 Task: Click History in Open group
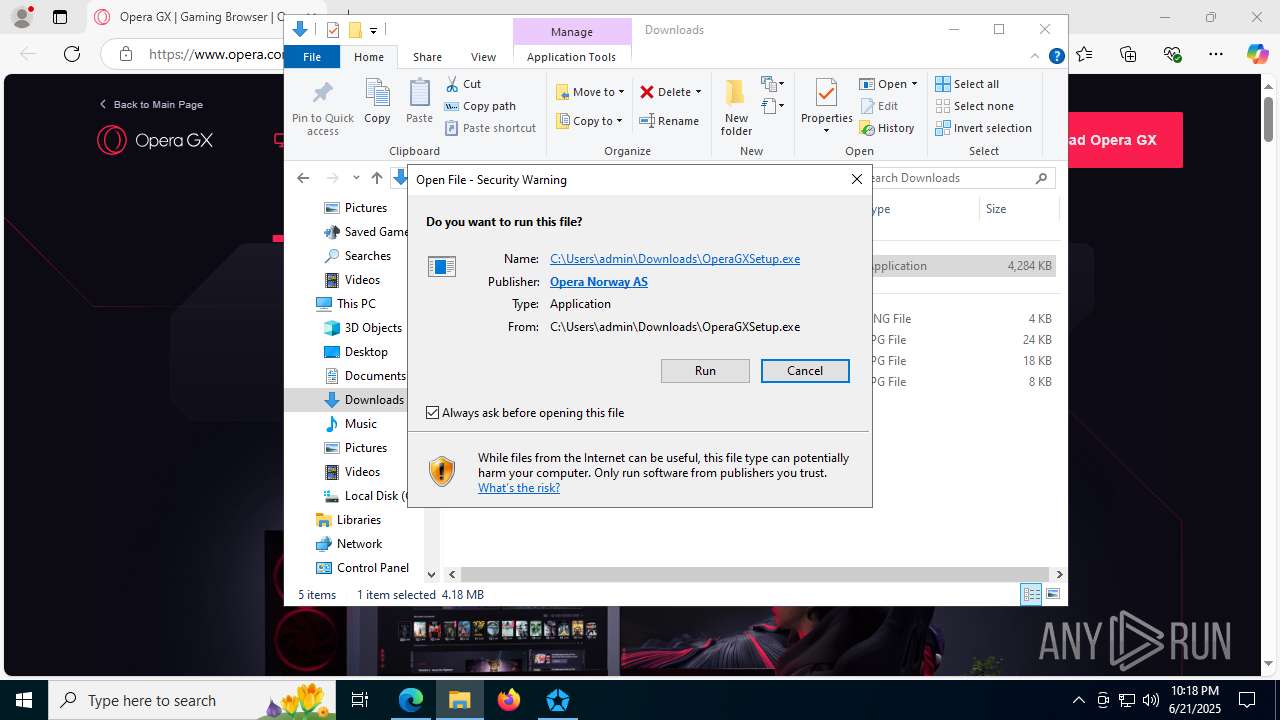click(887, 128)
